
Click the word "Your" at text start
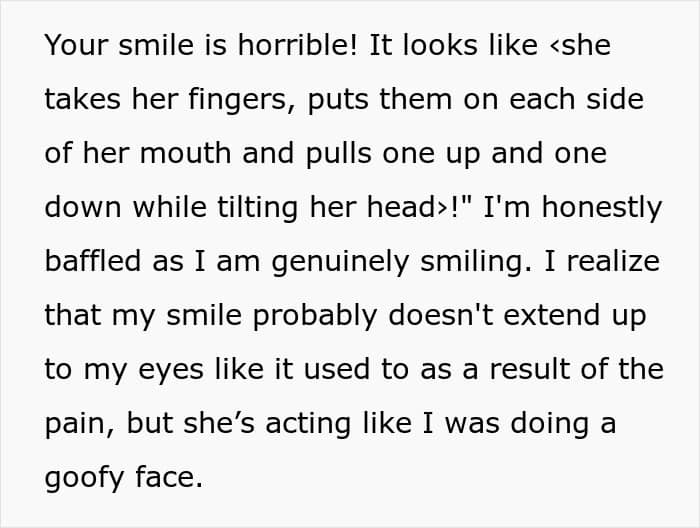click(76, 46)
